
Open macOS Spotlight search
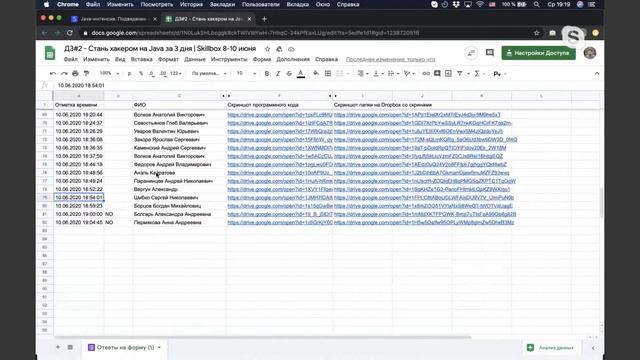point(536,4)
